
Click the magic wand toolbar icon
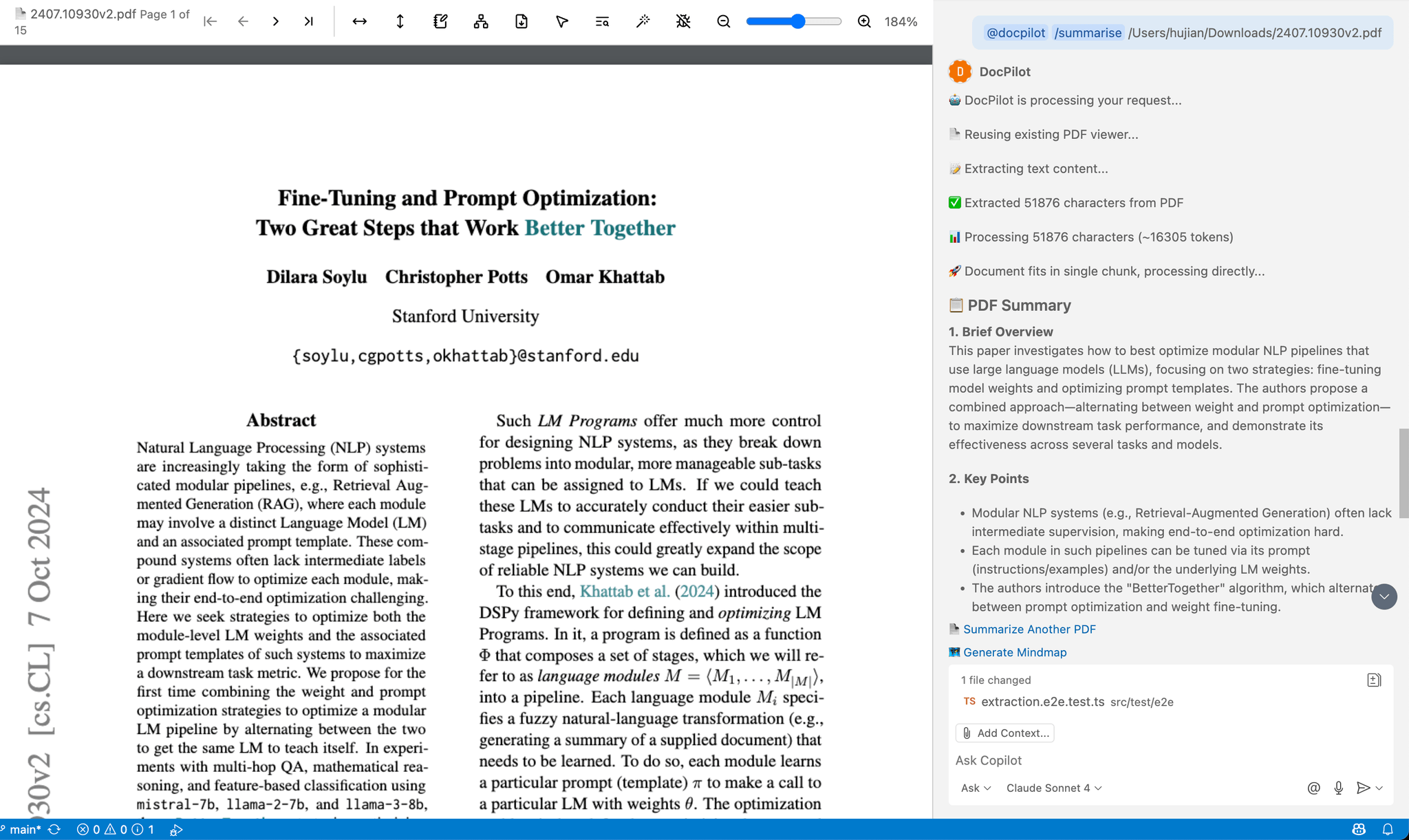(643, 21)
